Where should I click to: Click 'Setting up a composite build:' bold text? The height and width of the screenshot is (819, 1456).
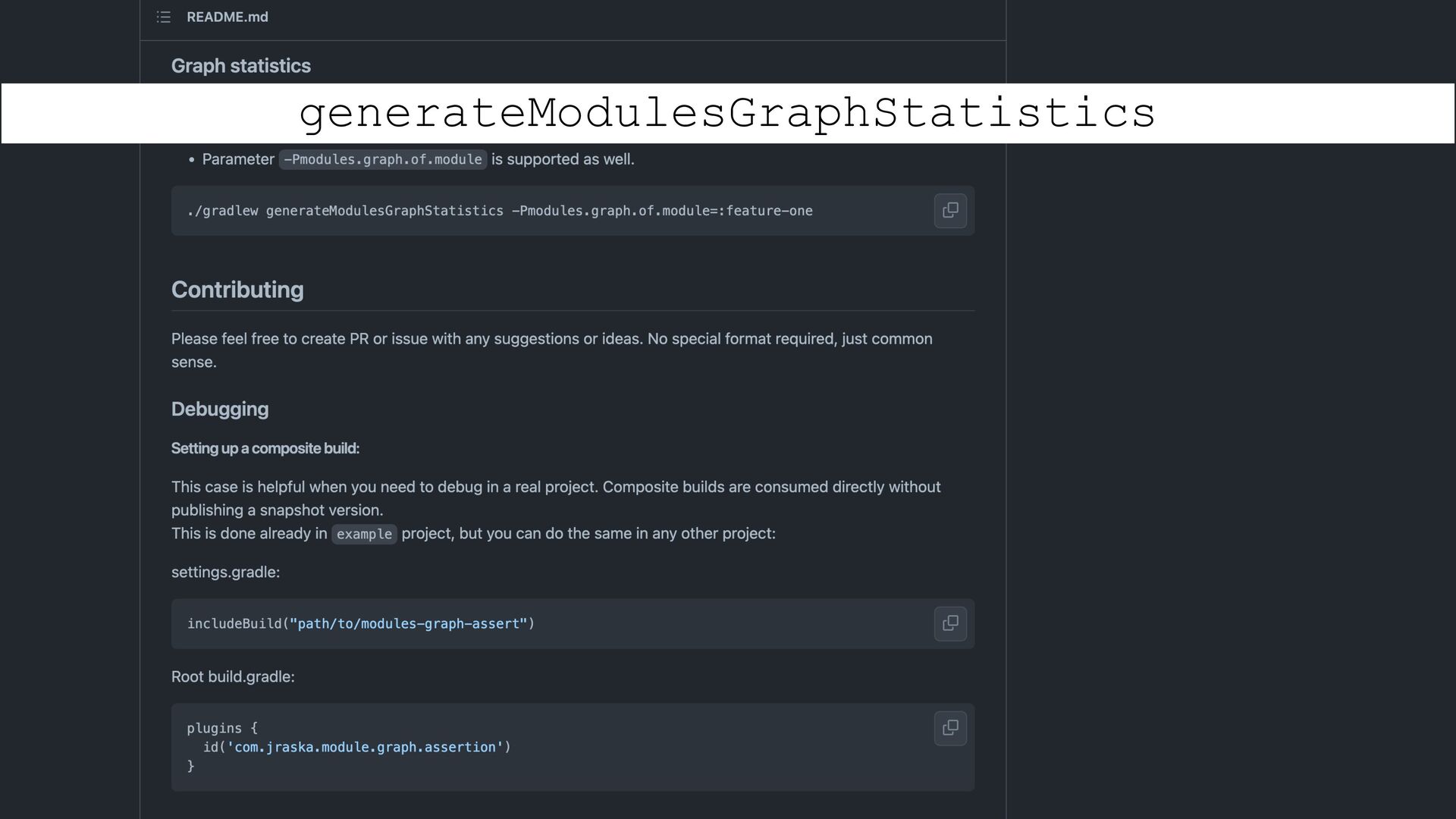pyautogui.click(x=265, y=448)
